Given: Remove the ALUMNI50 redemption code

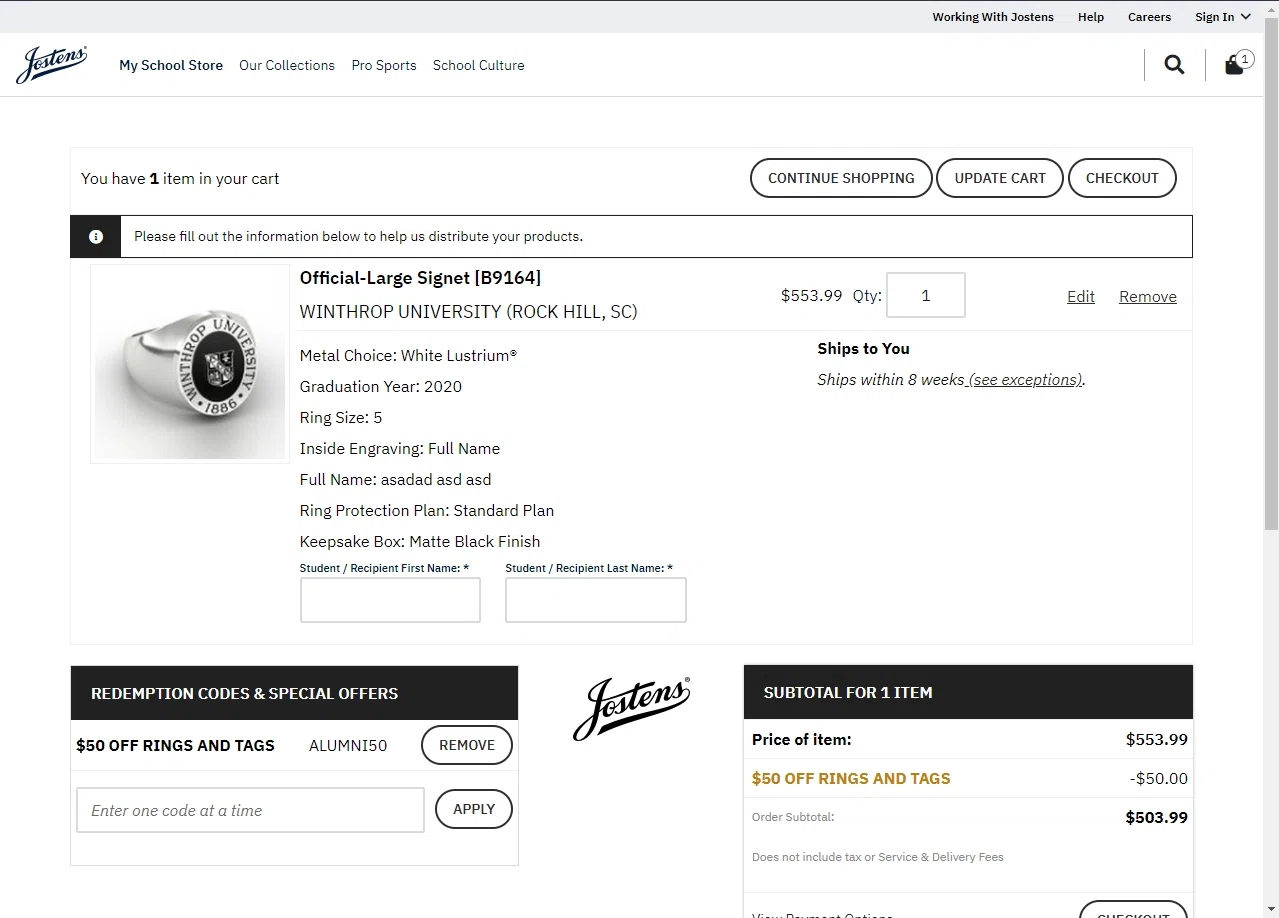Looking at the screenshot, I should click(x=467, y=745).
